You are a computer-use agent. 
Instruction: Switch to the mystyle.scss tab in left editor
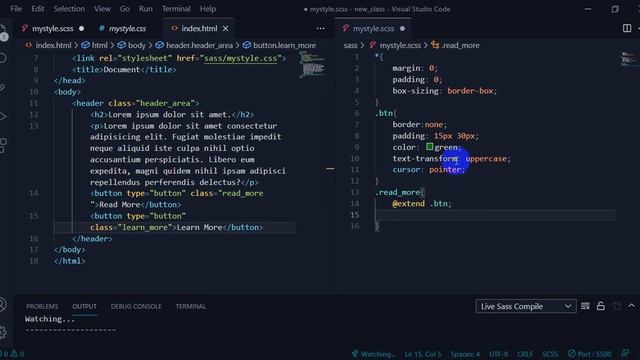coord(52,29)
